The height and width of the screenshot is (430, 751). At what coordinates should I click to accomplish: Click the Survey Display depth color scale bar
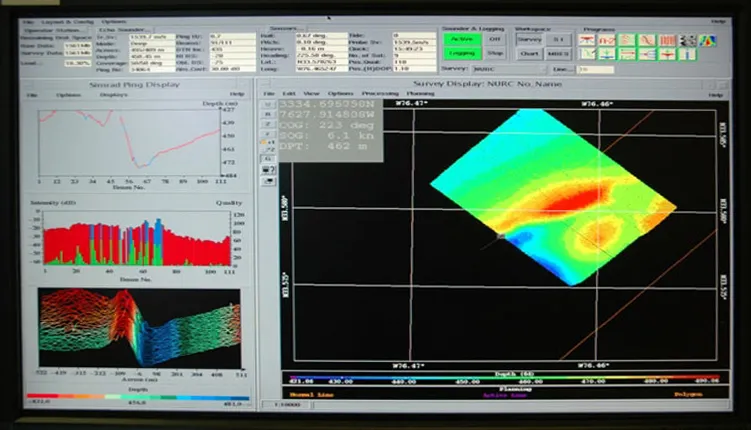505,377
